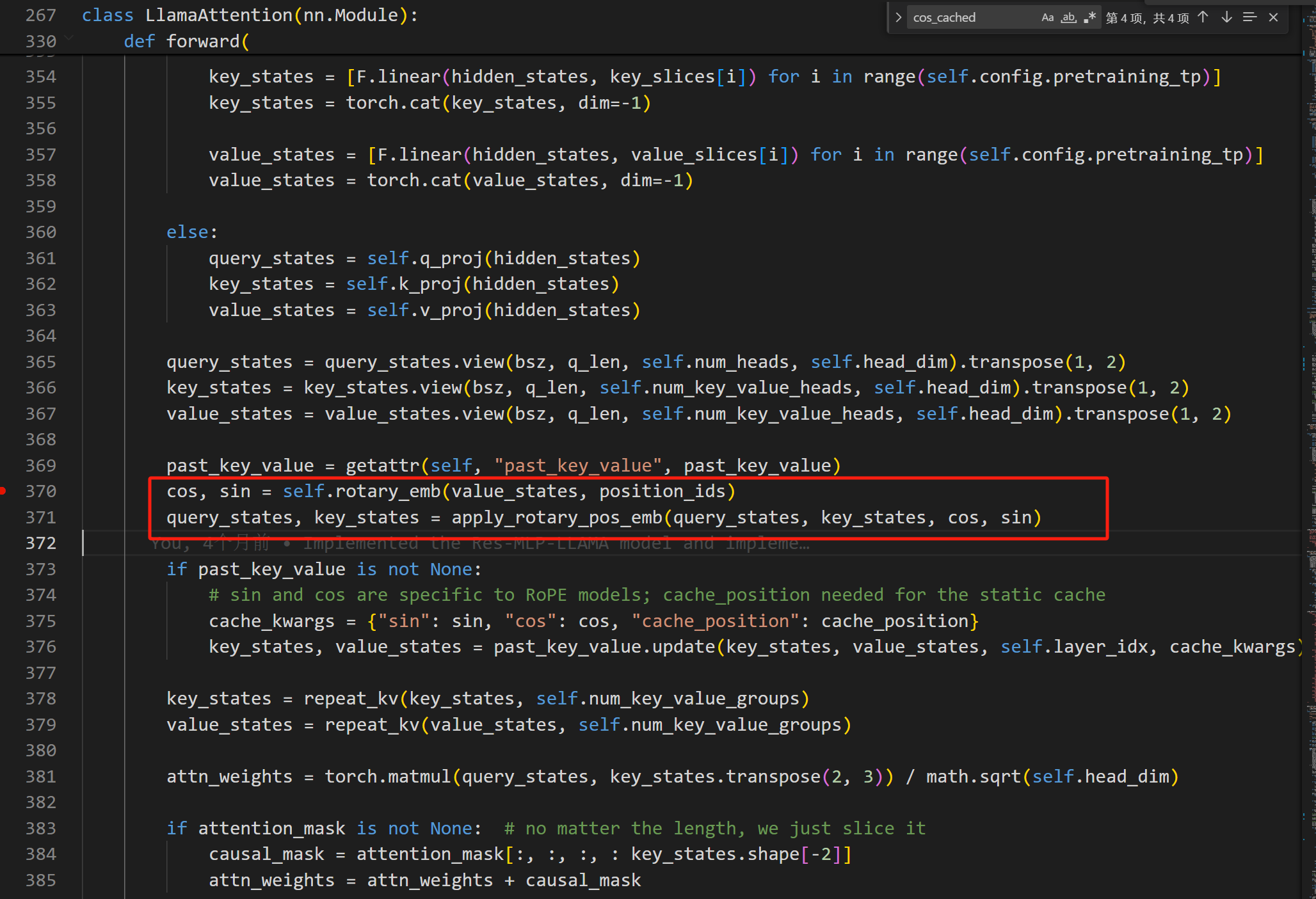
Task: Click the minimap scrollbar on right edge
Action: tap(1309, 448)
